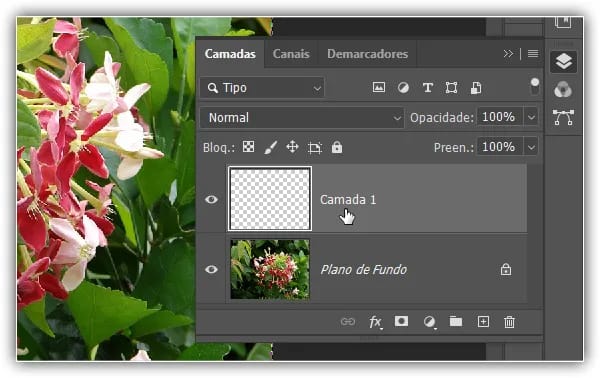Open the Canais tab
Screen dimensions: 600x378
point(291,54)
